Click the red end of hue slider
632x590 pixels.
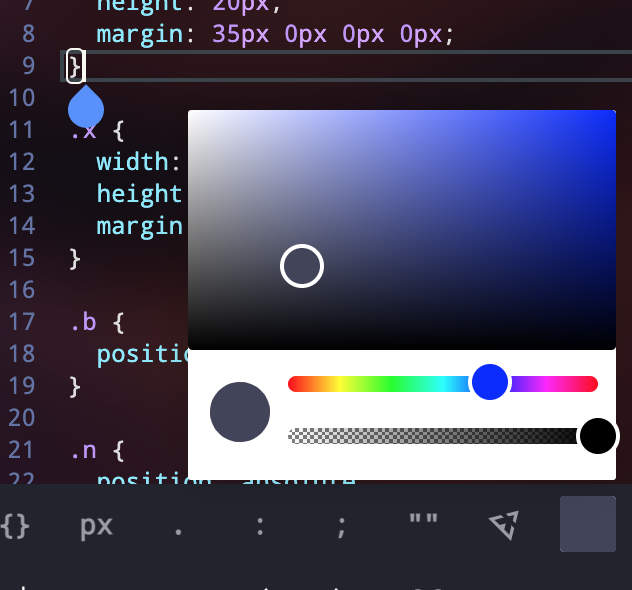[294, 384]
